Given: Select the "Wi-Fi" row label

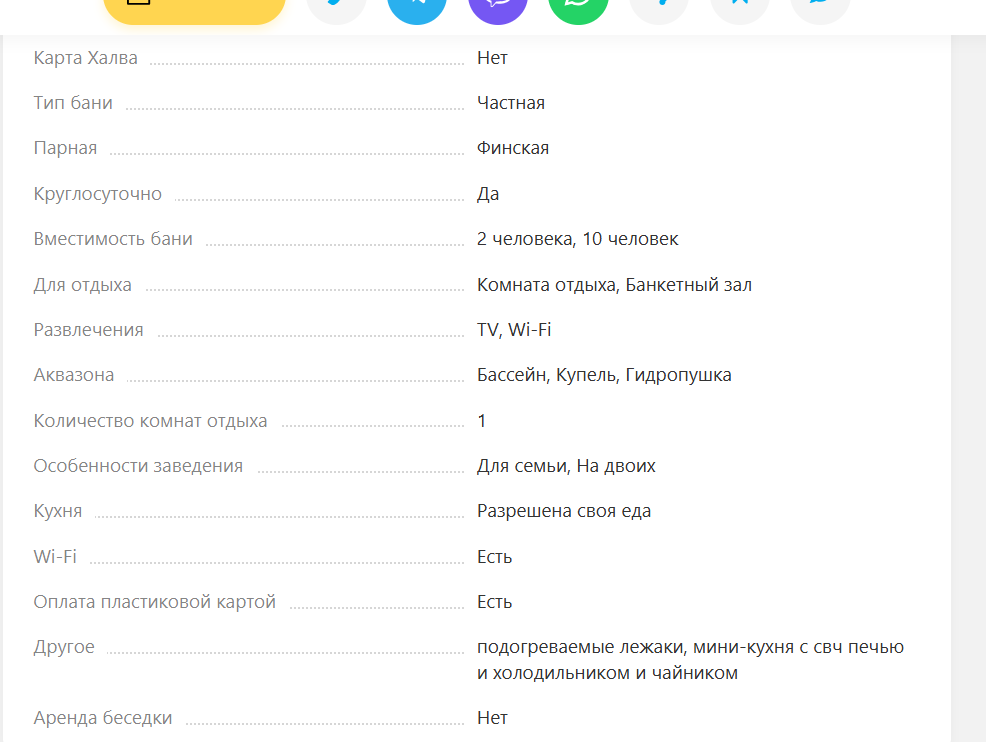Looking at the screenshot, I should pos(55,557).
